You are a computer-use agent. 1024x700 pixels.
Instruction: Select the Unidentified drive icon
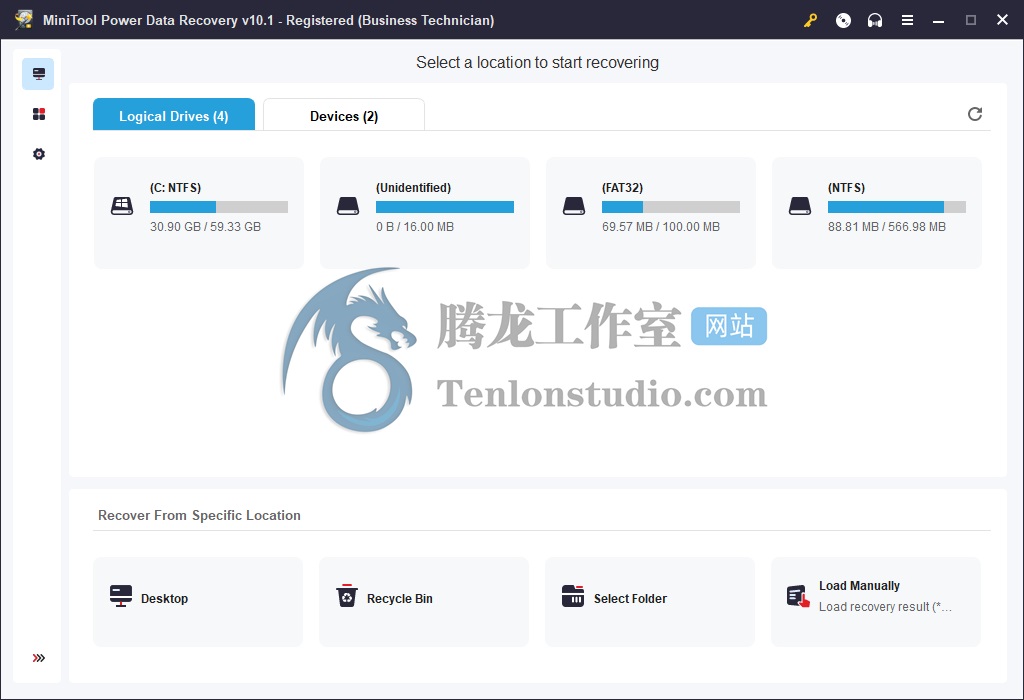coord(348,206)
